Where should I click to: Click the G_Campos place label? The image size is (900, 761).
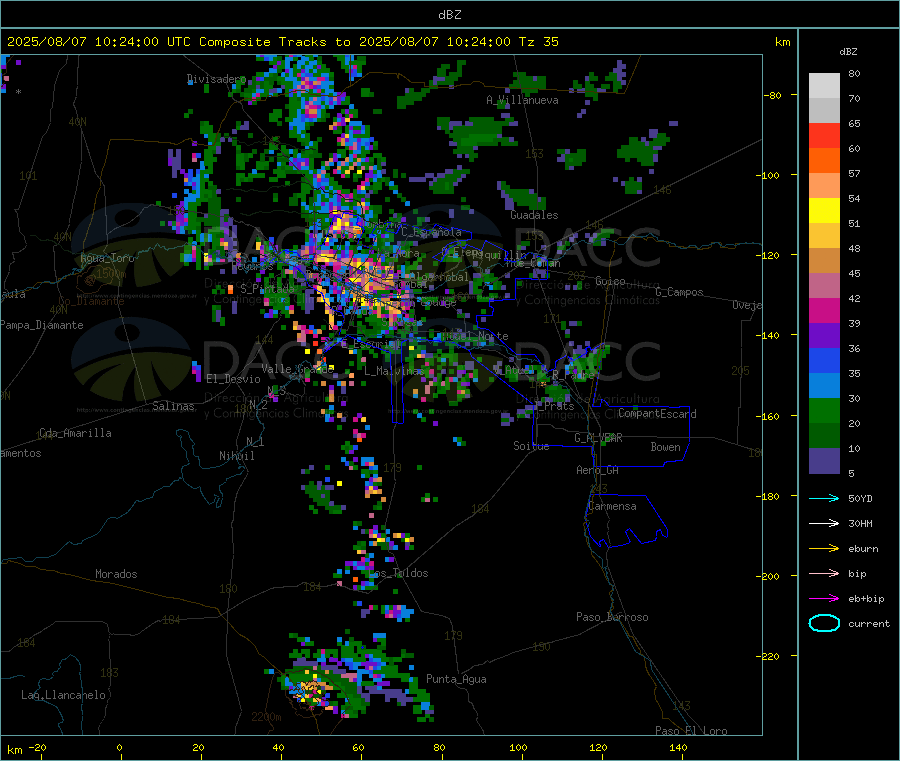pyautogui.click(x=679, y=292)
